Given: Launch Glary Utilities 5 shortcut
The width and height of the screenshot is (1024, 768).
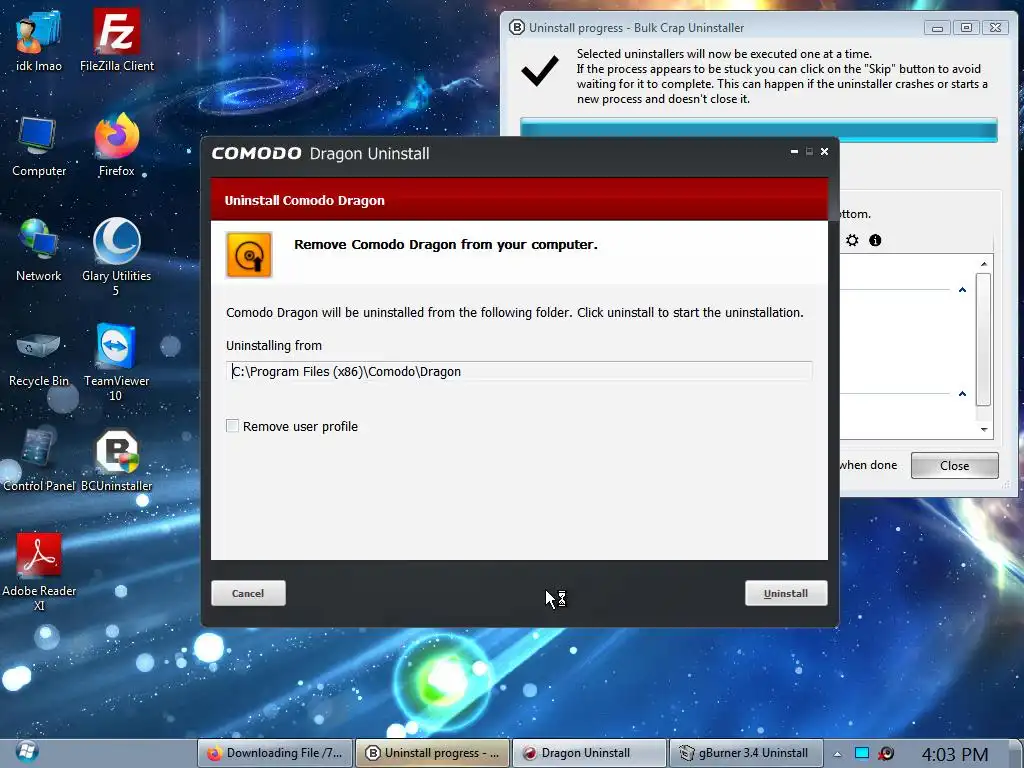Looking at the screenshot, I should pos(116,256).
